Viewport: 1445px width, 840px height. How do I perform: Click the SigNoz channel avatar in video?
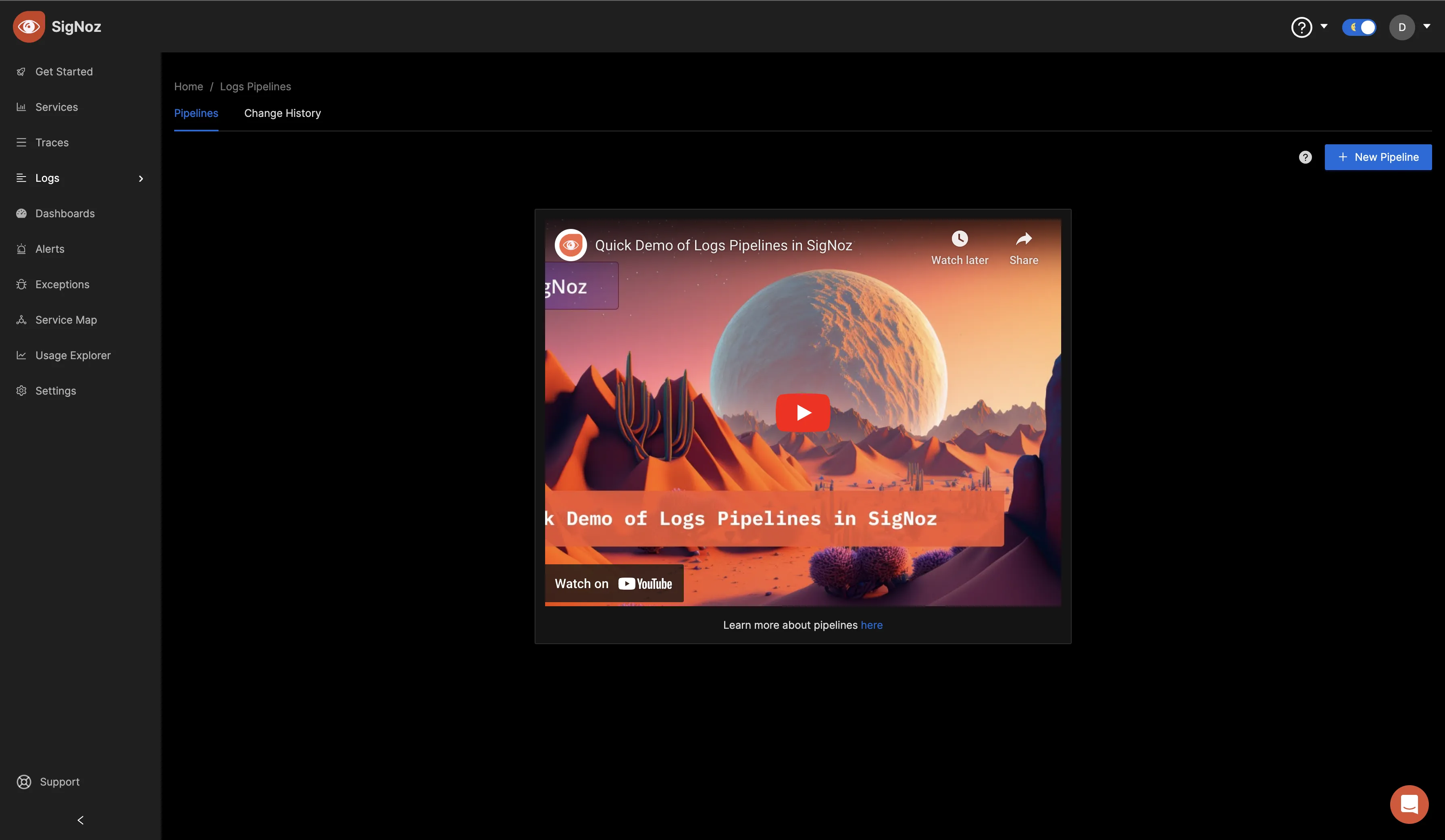click(571, 245)
